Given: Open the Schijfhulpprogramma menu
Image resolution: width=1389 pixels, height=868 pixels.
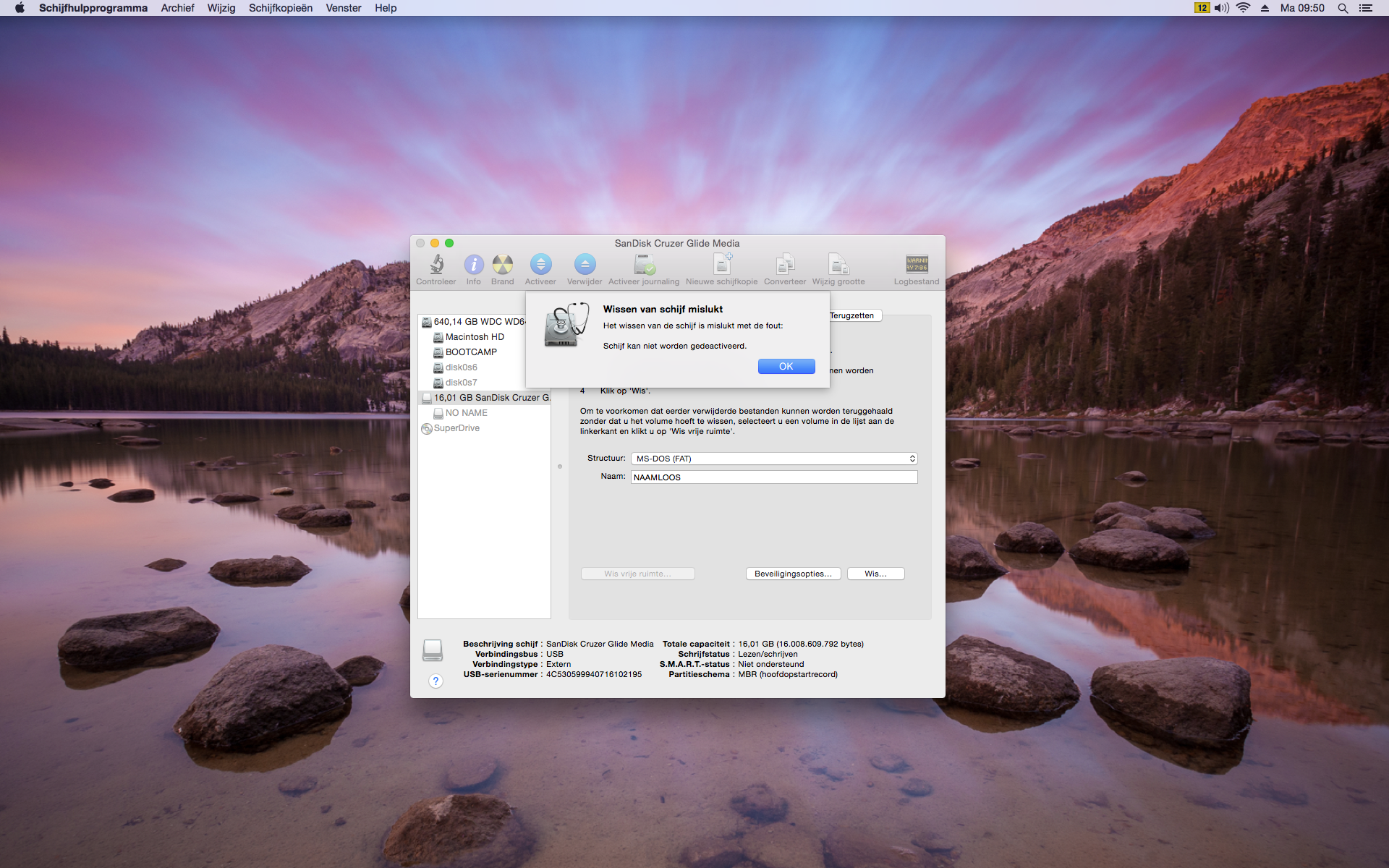Looking at the screenshot, I should 93,8.
